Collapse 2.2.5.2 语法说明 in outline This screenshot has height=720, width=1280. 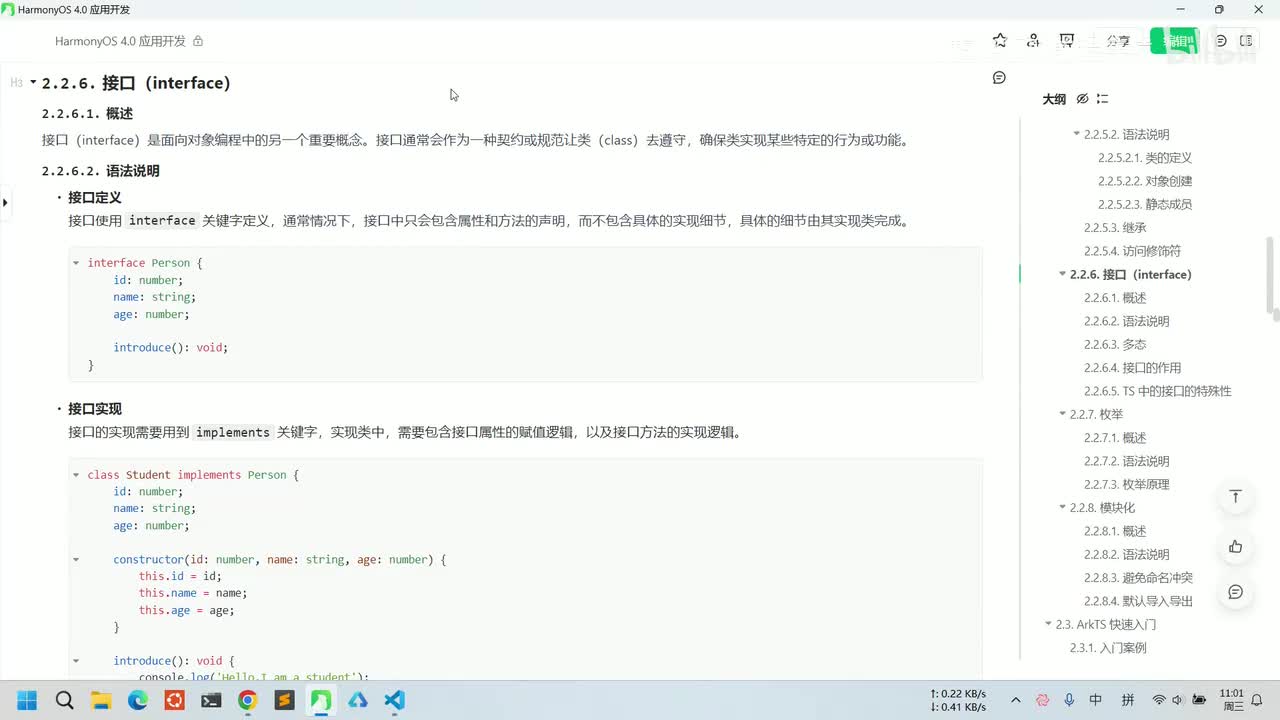click(x=1077, y=134)
